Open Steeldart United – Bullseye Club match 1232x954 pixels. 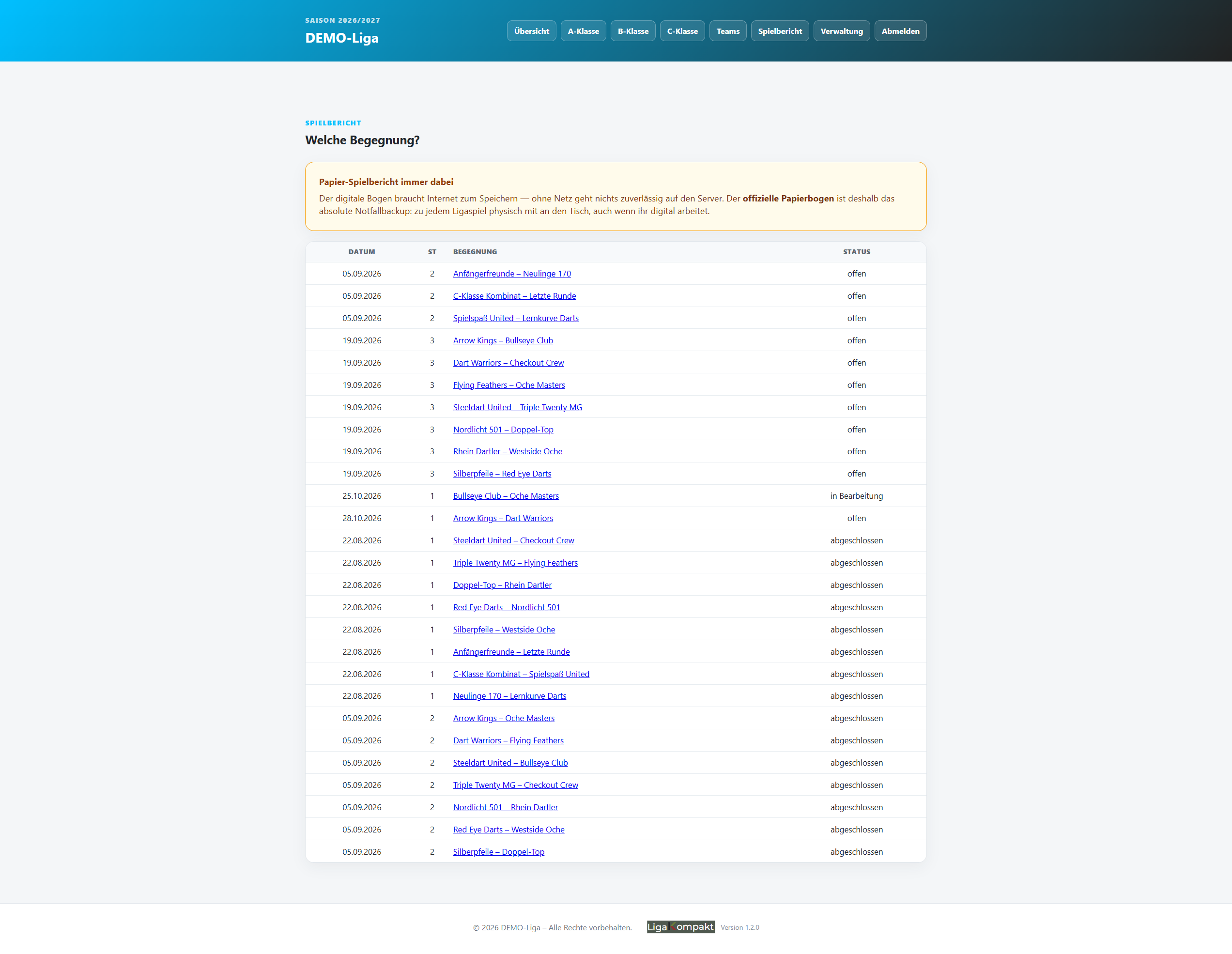(x=510, y=763)
